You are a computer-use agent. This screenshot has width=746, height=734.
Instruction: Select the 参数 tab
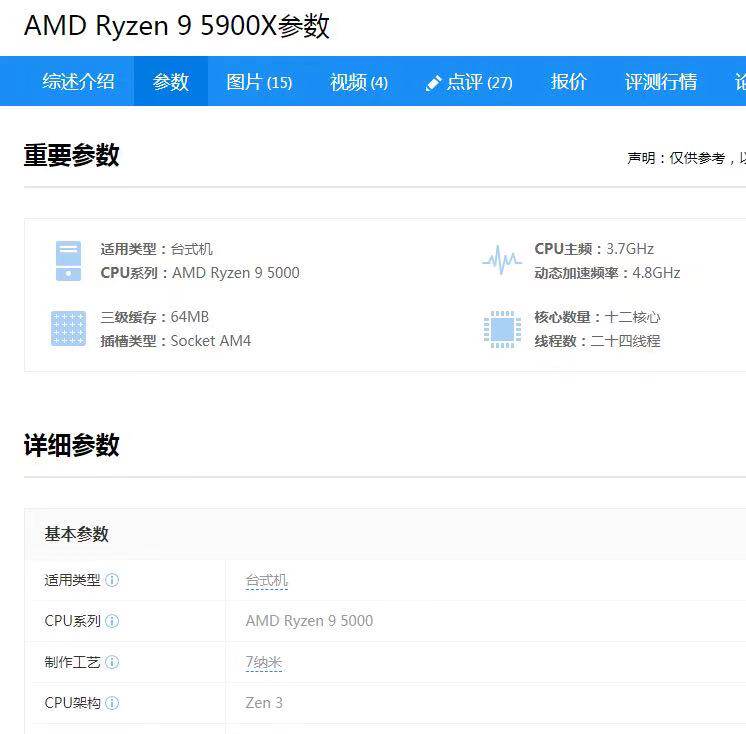(x=171, y=81)
